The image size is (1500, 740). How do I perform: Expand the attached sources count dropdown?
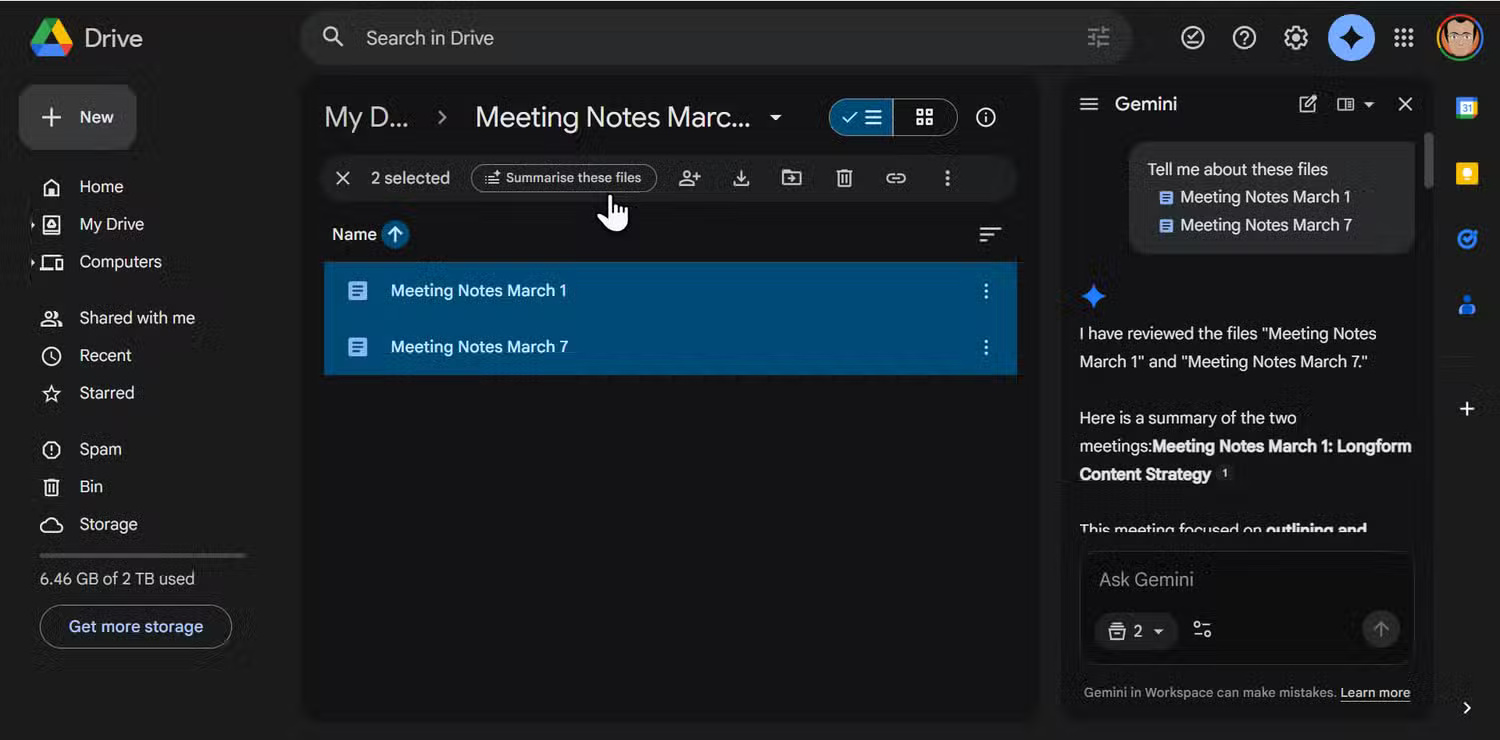1136,630
